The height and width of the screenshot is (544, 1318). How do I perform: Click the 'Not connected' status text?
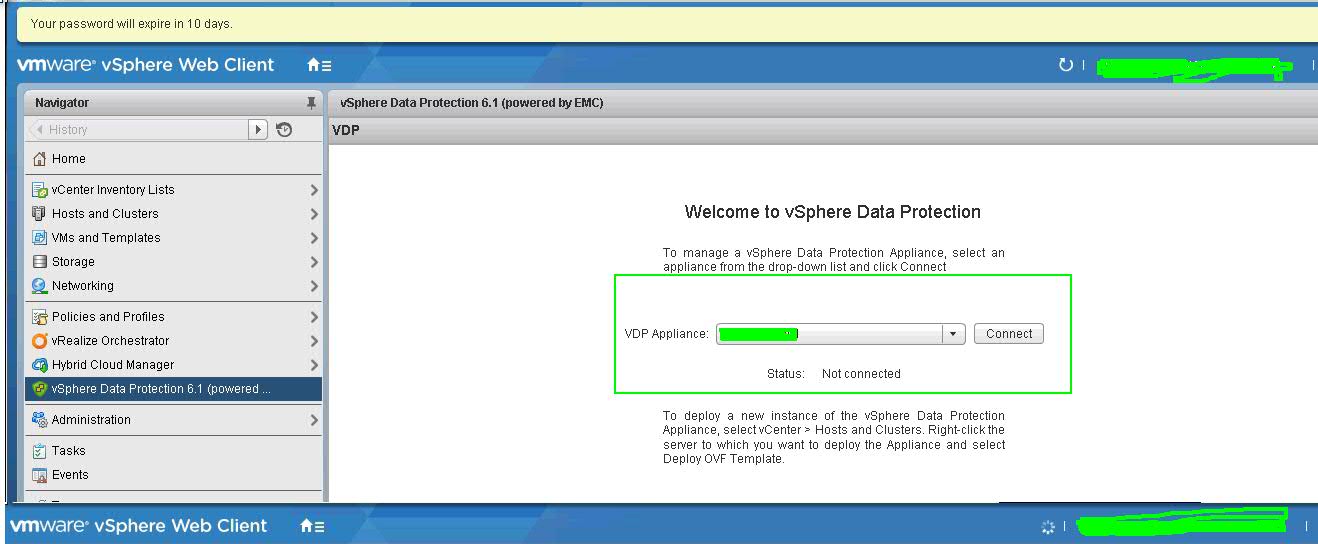(861, 374)
